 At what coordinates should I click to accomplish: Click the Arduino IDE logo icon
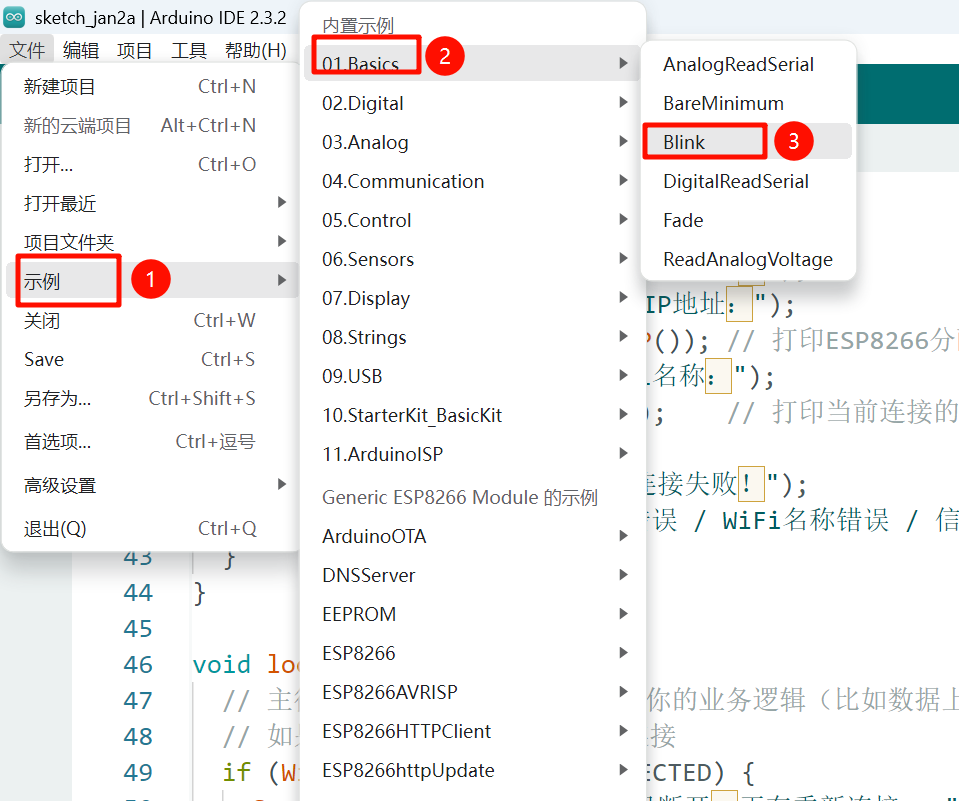click(x=14, y=17)
